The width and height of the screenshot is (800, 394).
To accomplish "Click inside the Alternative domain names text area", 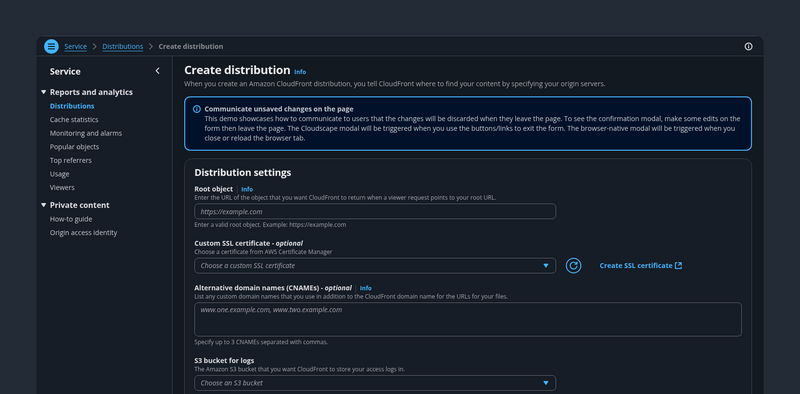I will (x=468, y=319).
